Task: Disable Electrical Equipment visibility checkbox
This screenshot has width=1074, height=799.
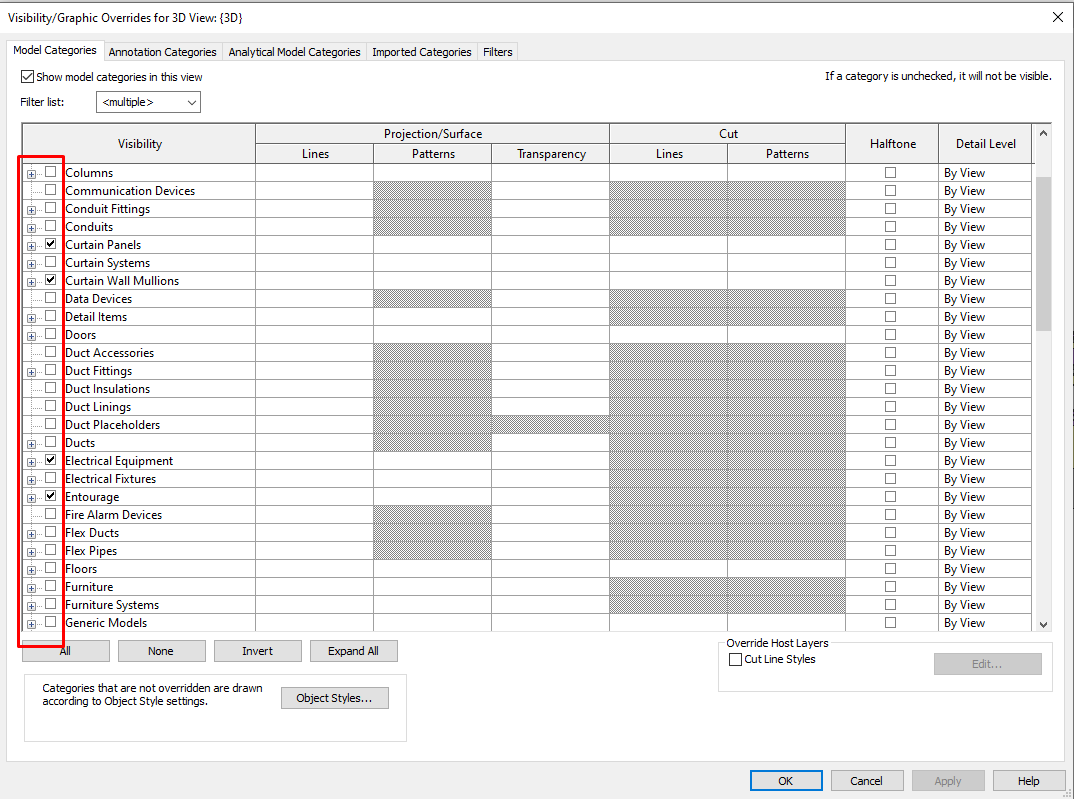Action: (x=51, y=460)
